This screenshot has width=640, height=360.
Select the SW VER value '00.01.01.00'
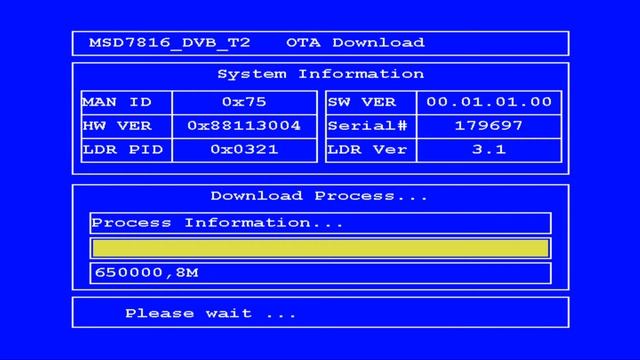pos(489,102)
